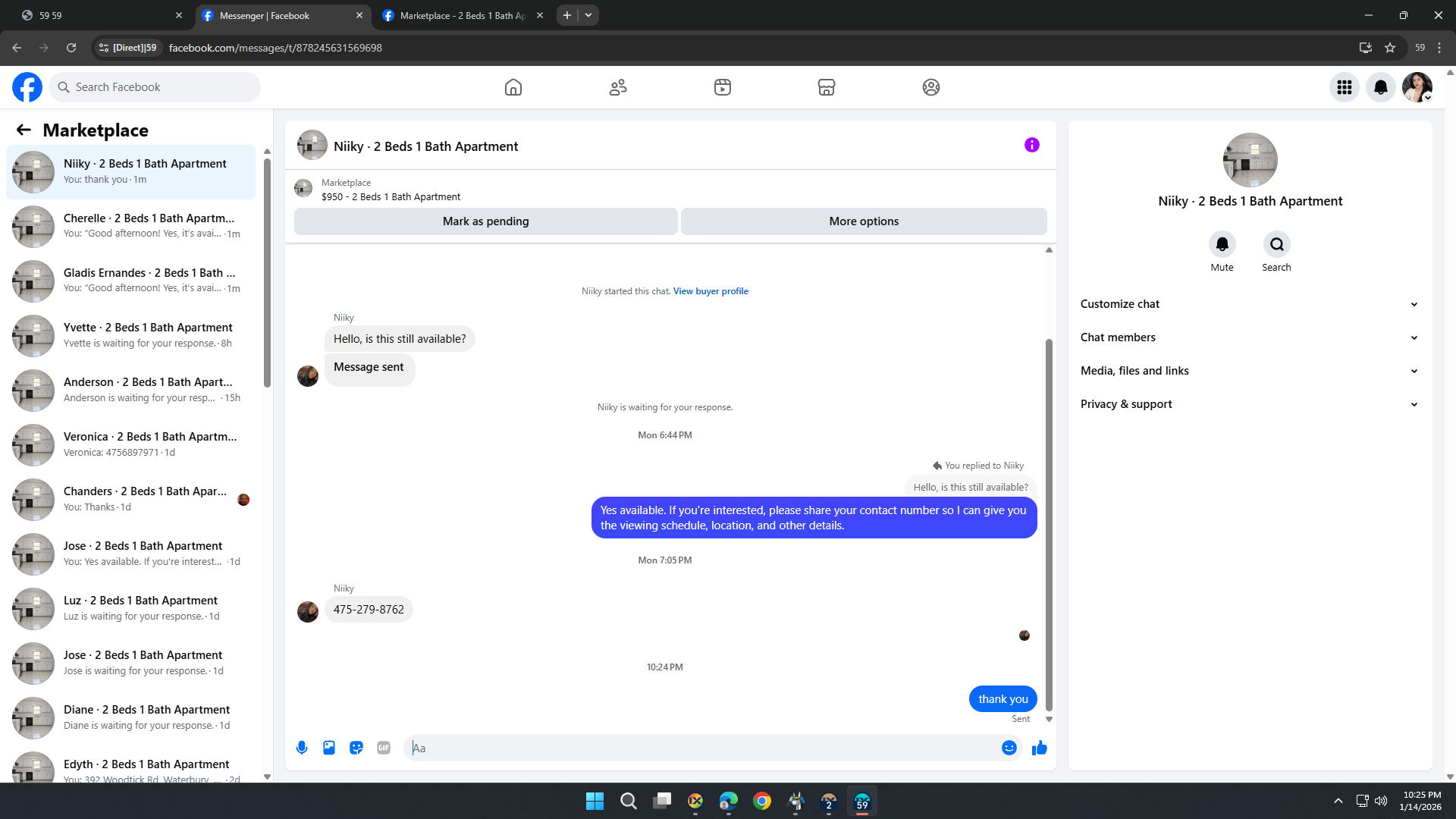
Task: Open the emoji picker in message box
Action: point(1009,748)
